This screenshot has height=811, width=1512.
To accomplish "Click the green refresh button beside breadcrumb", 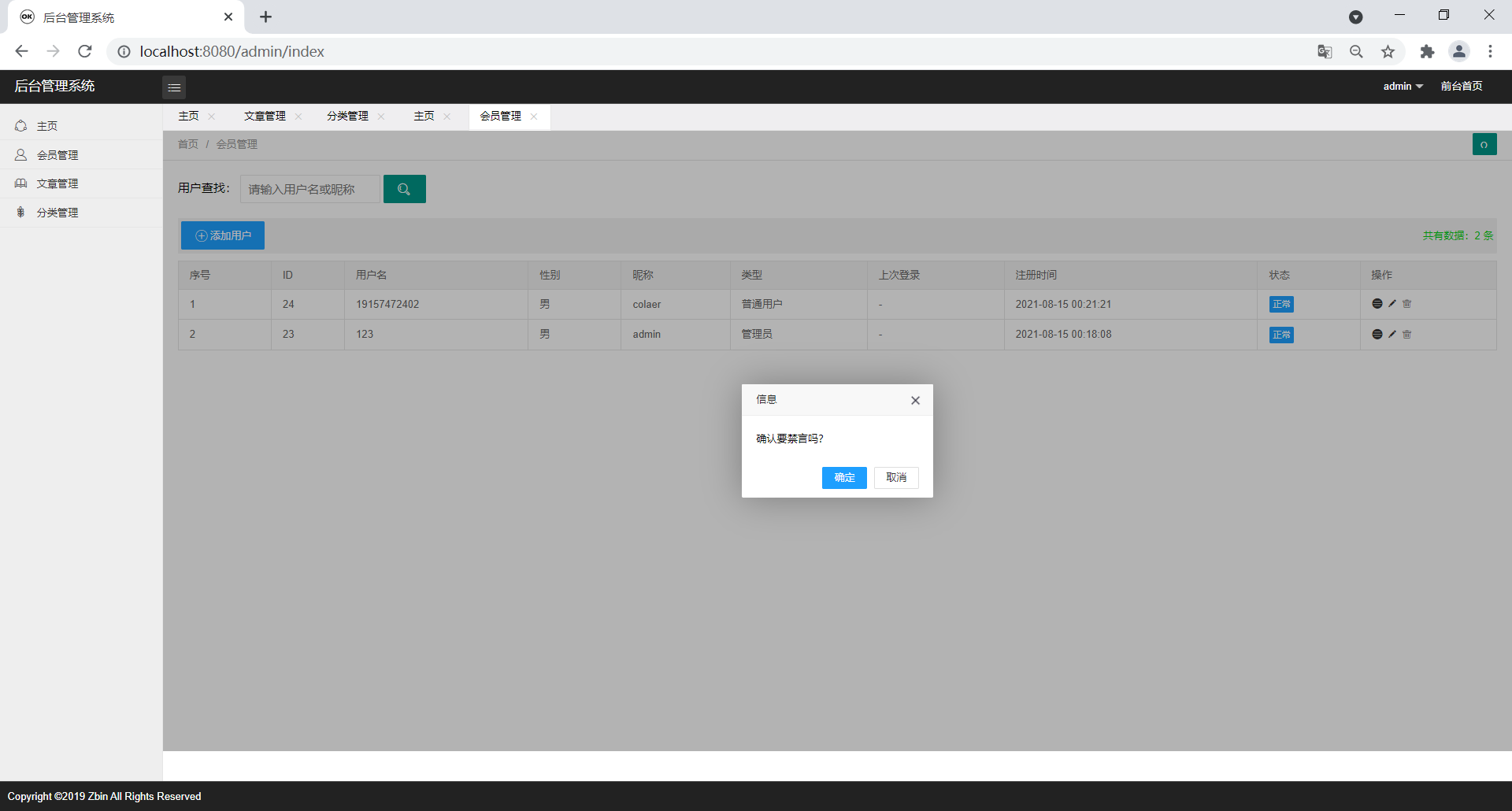I will click(1484, 145).
